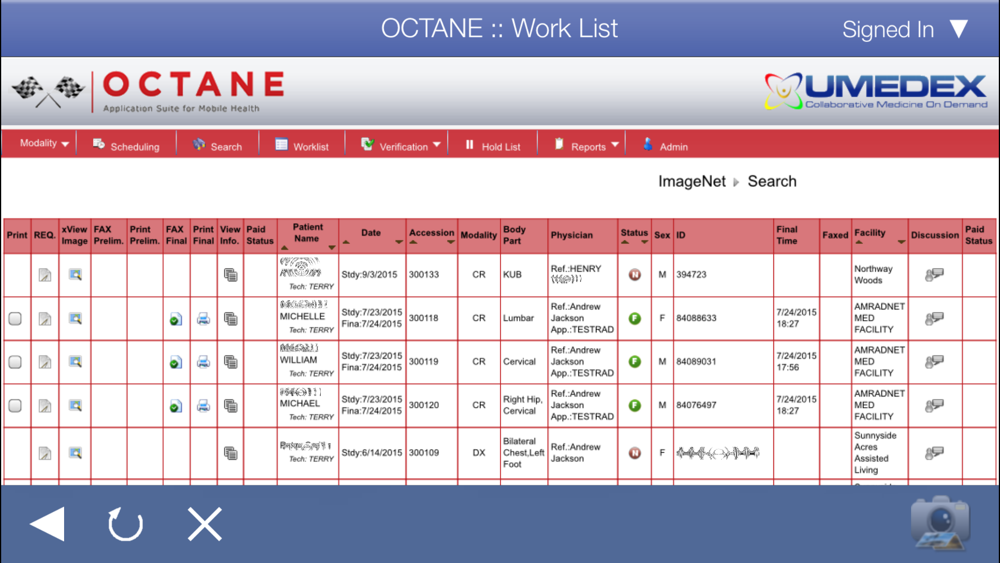Open the Search menu item
Image resolution: width=1000 pixels, height=563 pixels.
(217, 146)
